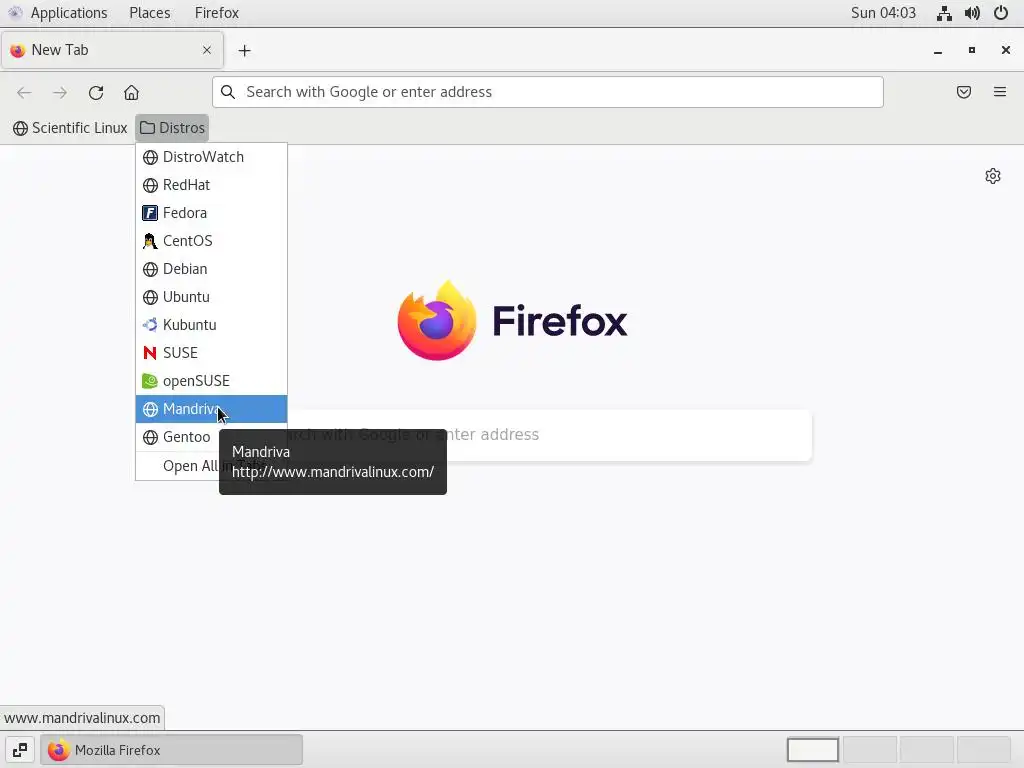Switch to the third workspace
Screen dimensions: 1024x768
(x=927, y=750)
